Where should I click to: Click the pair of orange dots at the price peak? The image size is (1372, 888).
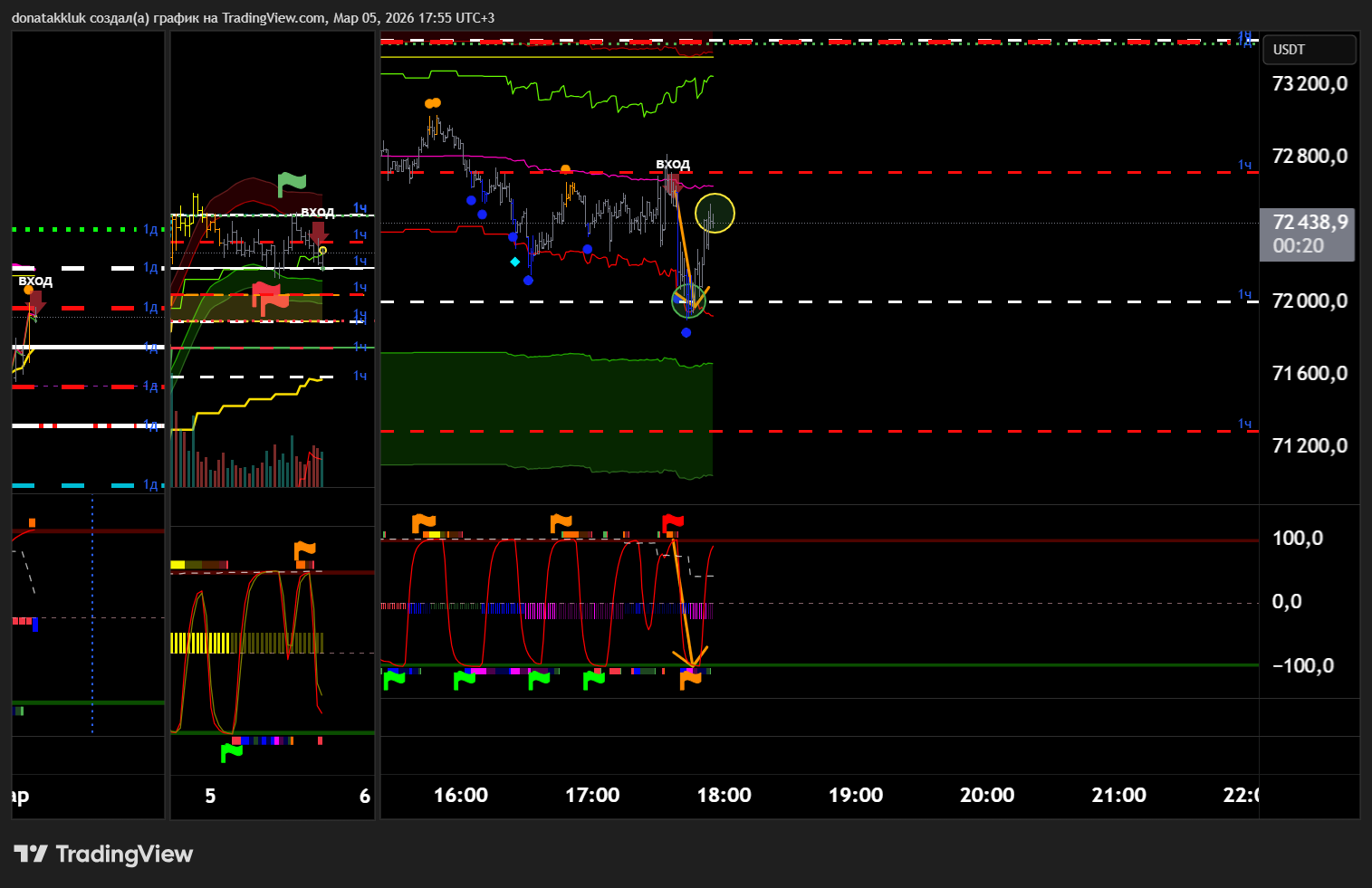pyautogui.click(x=433, y=103)
